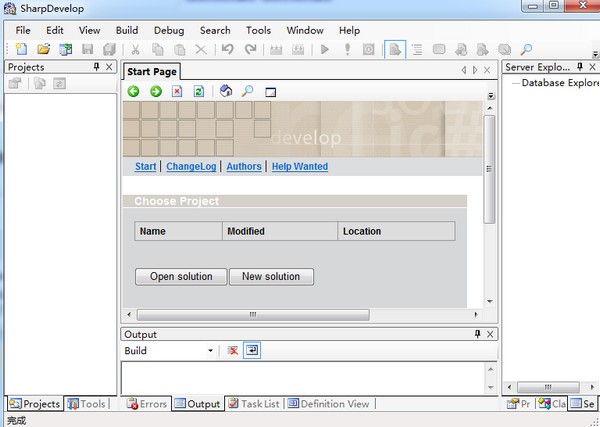Viewport: 600px width, 427px height.
Task: Switch to the Definition View tab
Action: [x=329, y=404]
